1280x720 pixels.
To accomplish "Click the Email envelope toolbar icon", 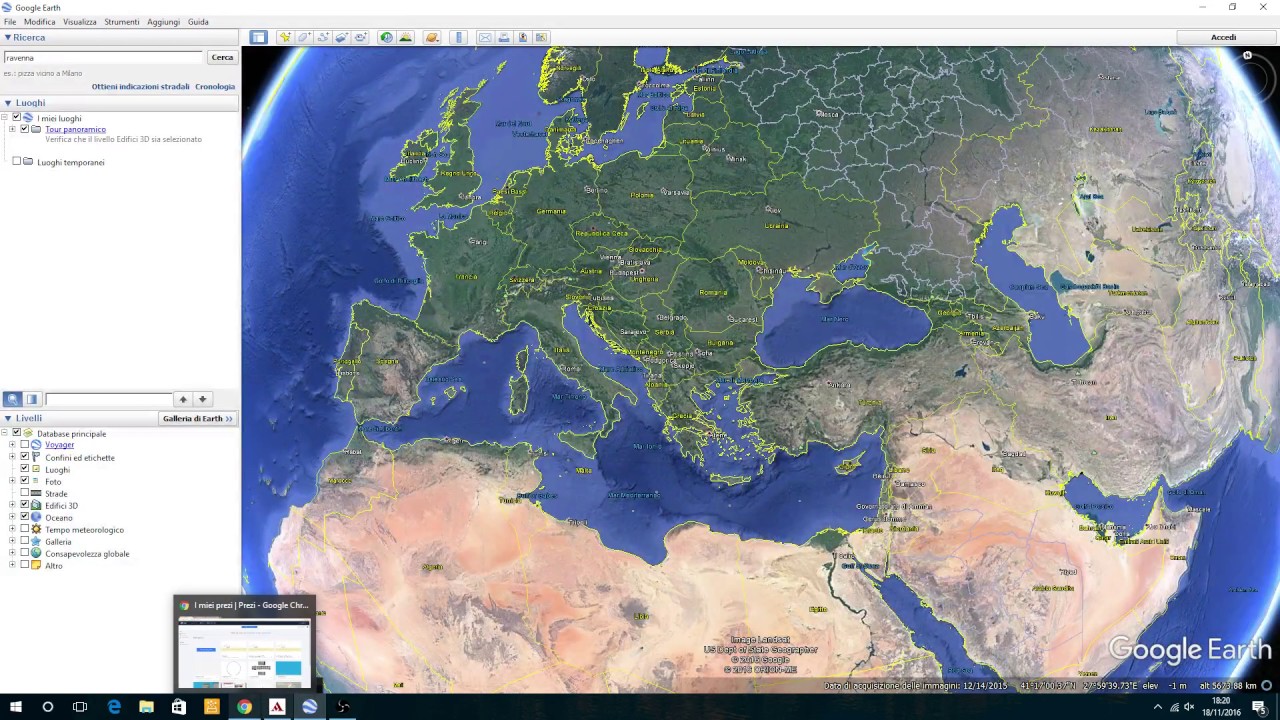I will (485, 37).
